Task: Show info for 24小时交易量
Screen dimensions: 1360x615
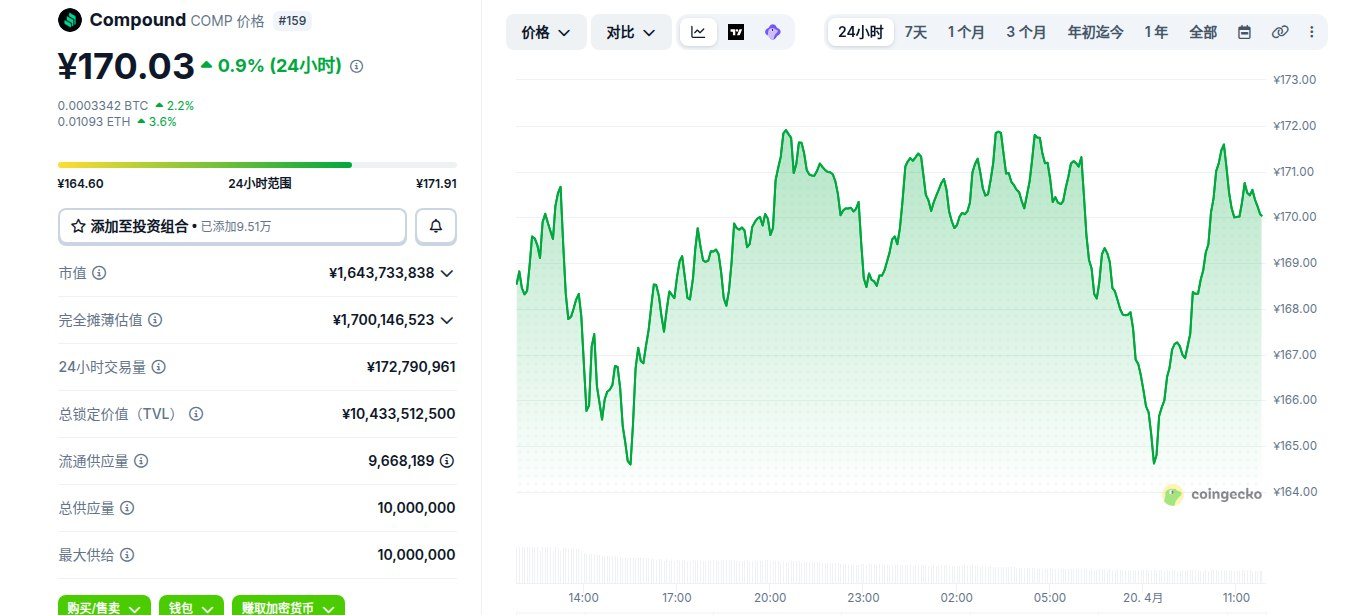Action: 159,367
